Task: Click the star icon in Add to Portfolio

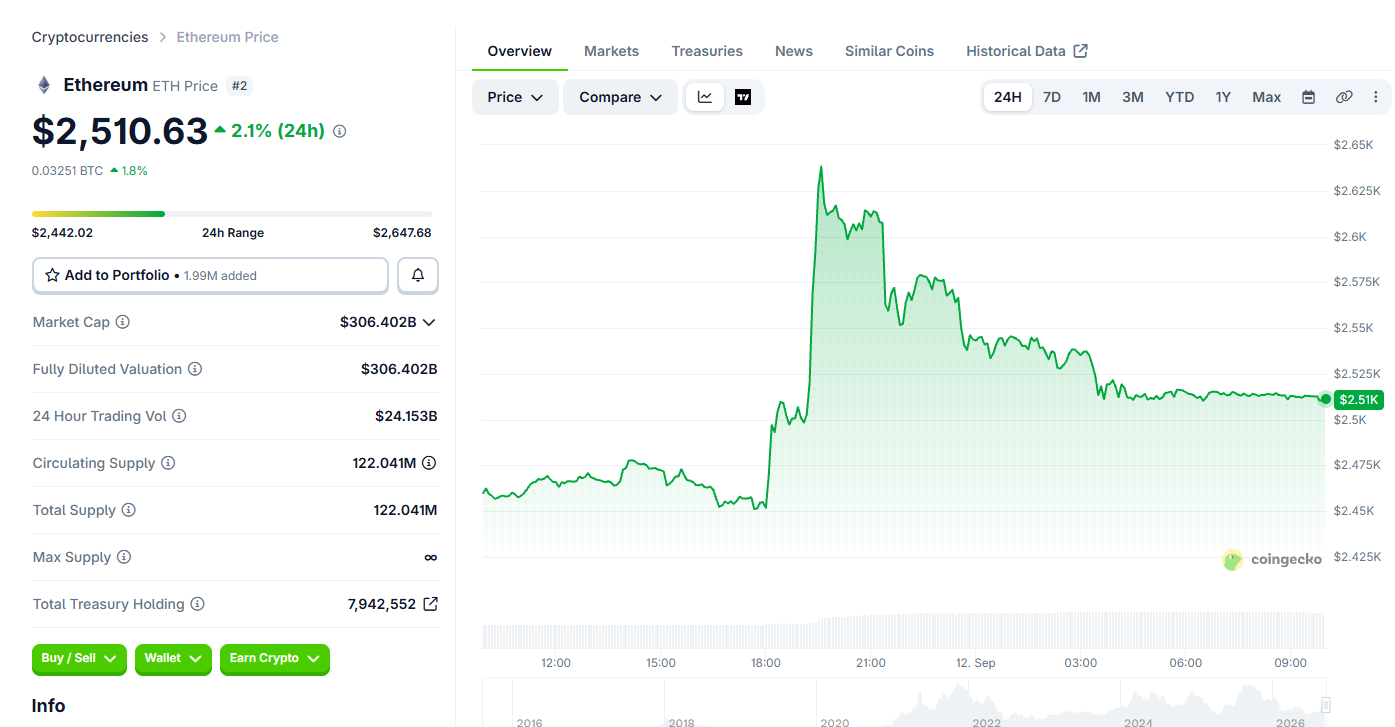Action: [x=52, y=275]
